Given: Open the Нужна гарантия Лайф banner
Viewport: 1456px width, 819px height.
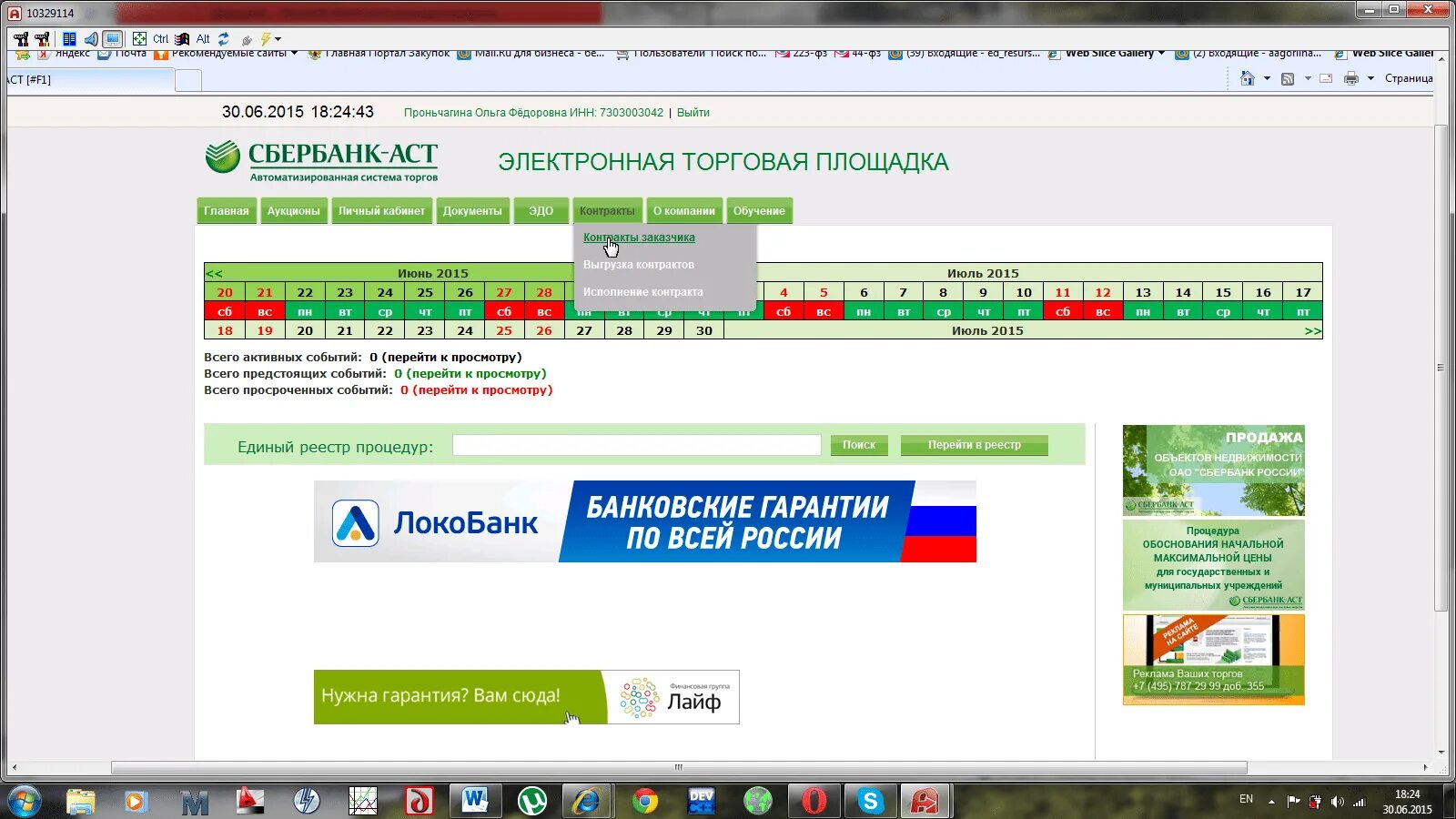Looking at the screenshot, I should [x=527, y=697].
